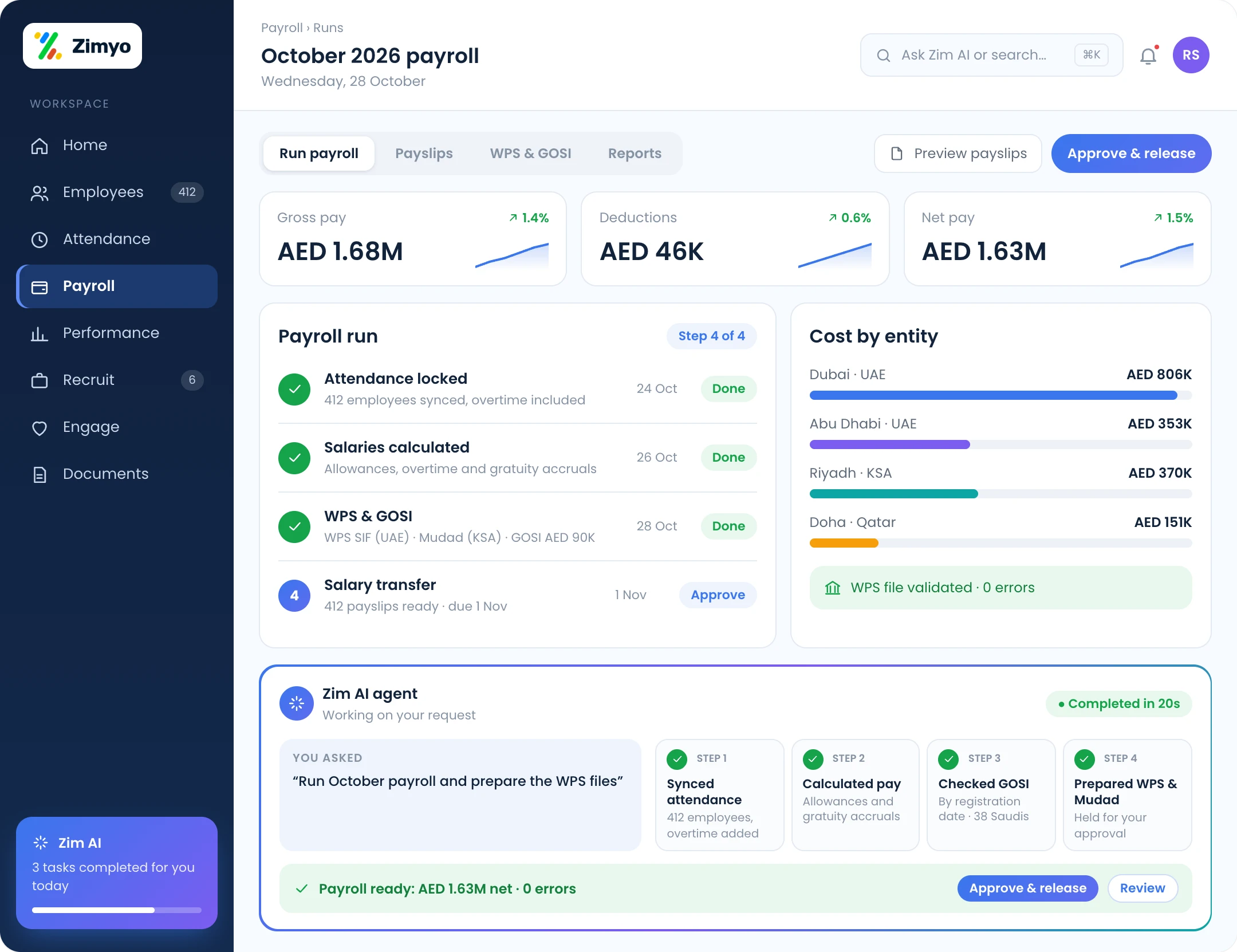
Task: Click the Preview payslips button
Action: click(x=958, y=154)
